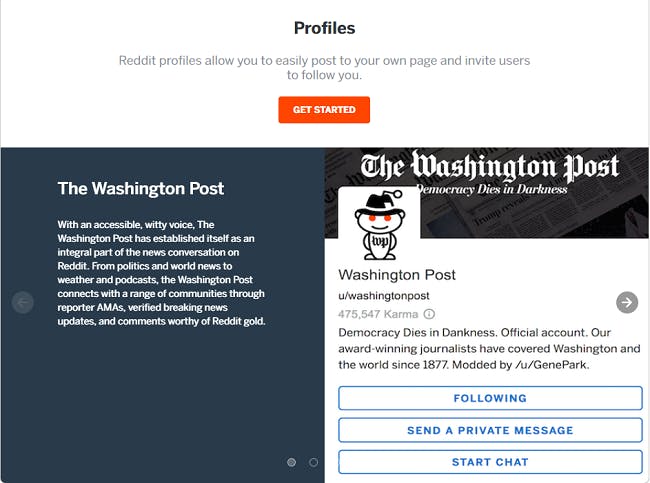Image resolution: width=650 pixels, height=483 pixels.
Task: Click the Washington Post slide description paragraph
Action: click(x=161, y=273)
